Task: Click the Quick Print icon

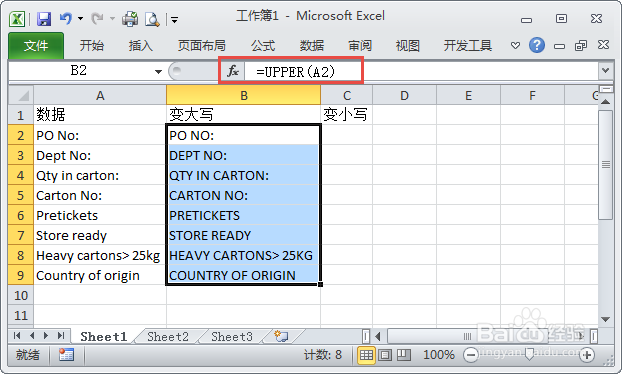Action: tap(130, 19)
